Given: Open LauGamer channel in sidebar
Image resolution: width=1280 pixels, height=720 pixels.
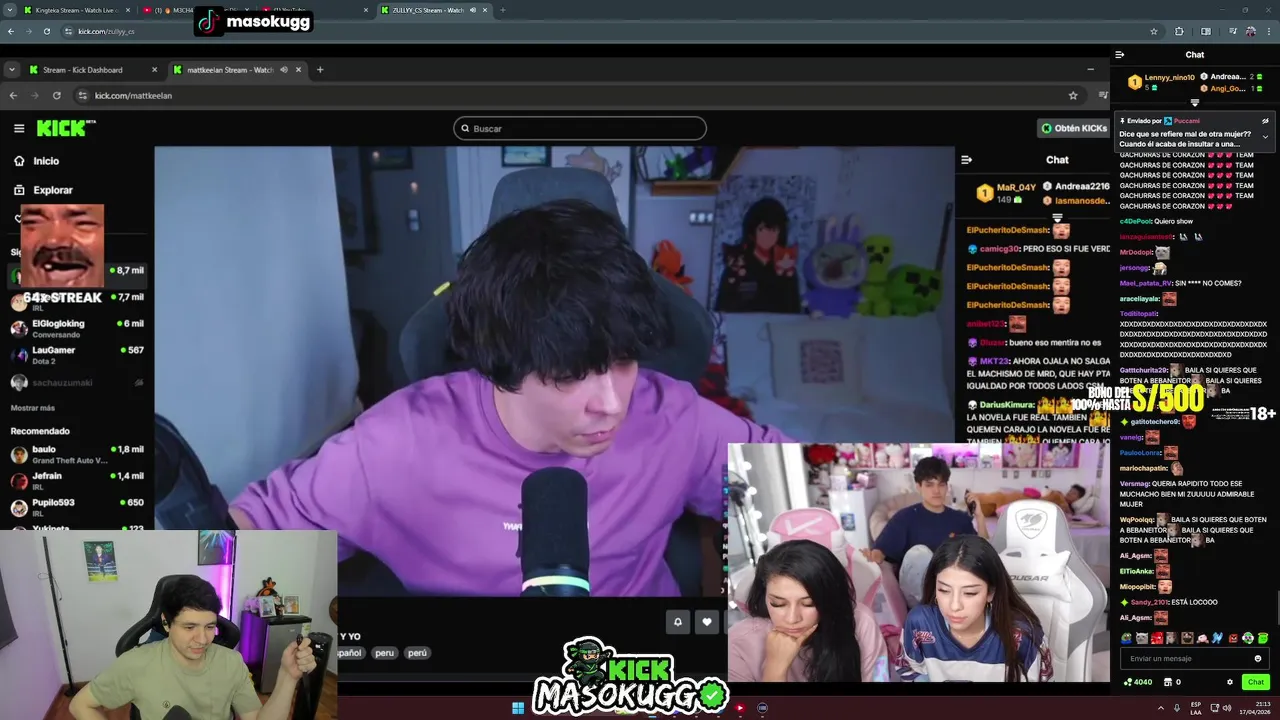Looking at the screenshot, I should click(x=77, y=355).
